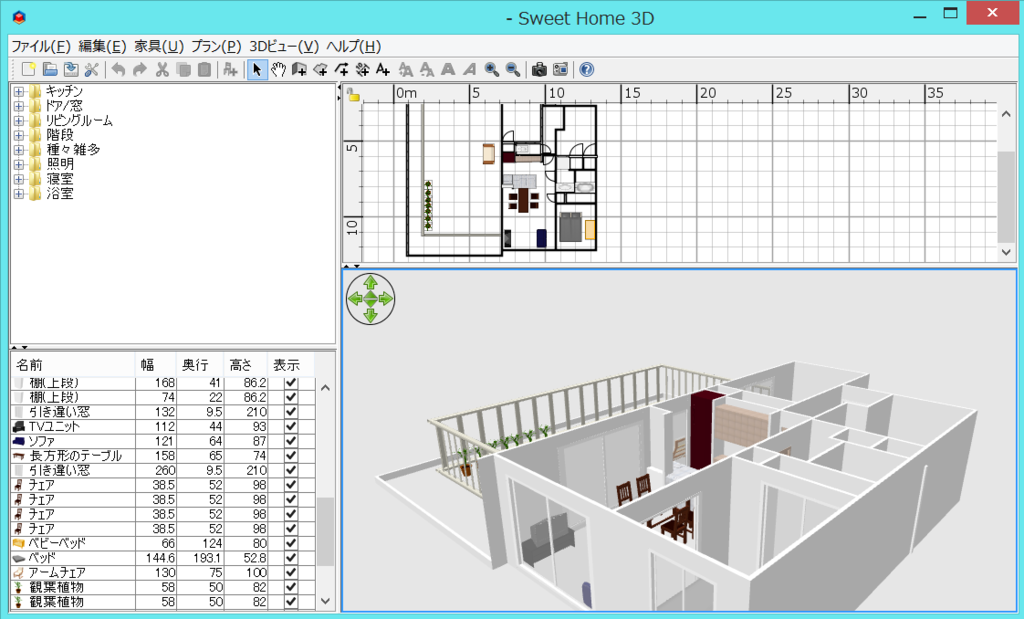
Task: Create a 3D video icon
Action: [560, 69]
